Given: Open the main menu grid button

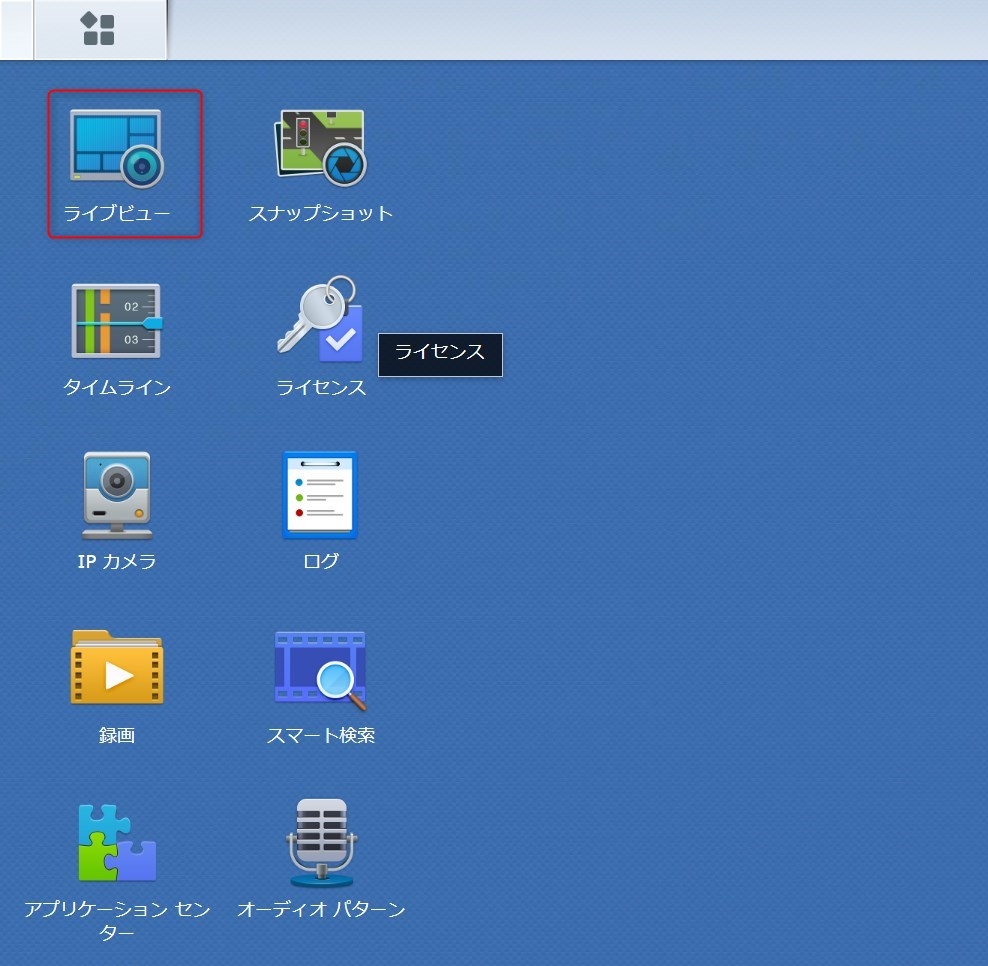Looking at the screenshot, I should point(98,29).
